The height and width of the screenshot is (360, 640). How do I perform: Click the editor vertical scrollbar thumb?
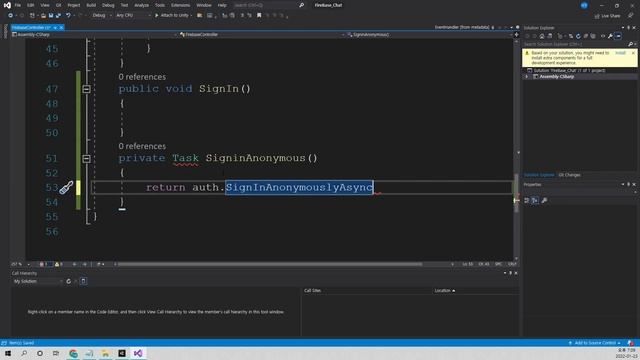pos(516,193)
